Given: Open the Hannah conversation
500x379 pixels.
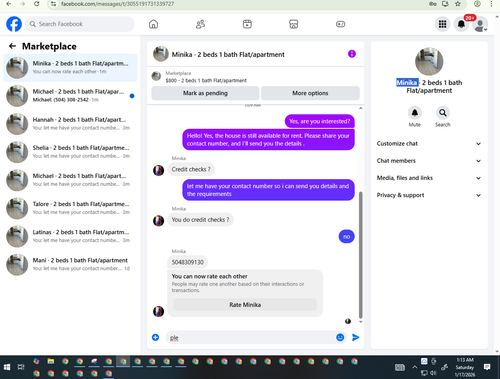Looking at the screenshot, I should (x=70, y=124).
